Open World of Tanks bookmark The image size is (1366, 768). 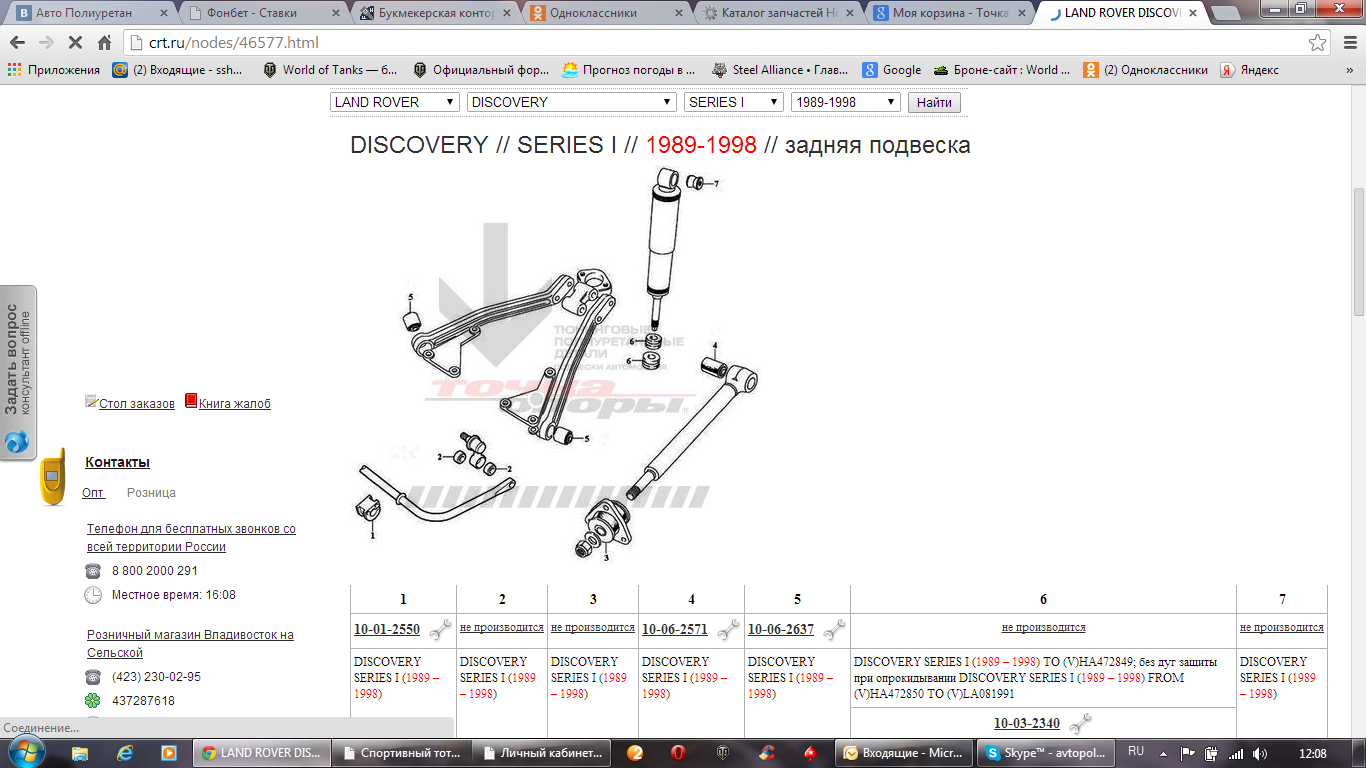(x=330, y=70)
